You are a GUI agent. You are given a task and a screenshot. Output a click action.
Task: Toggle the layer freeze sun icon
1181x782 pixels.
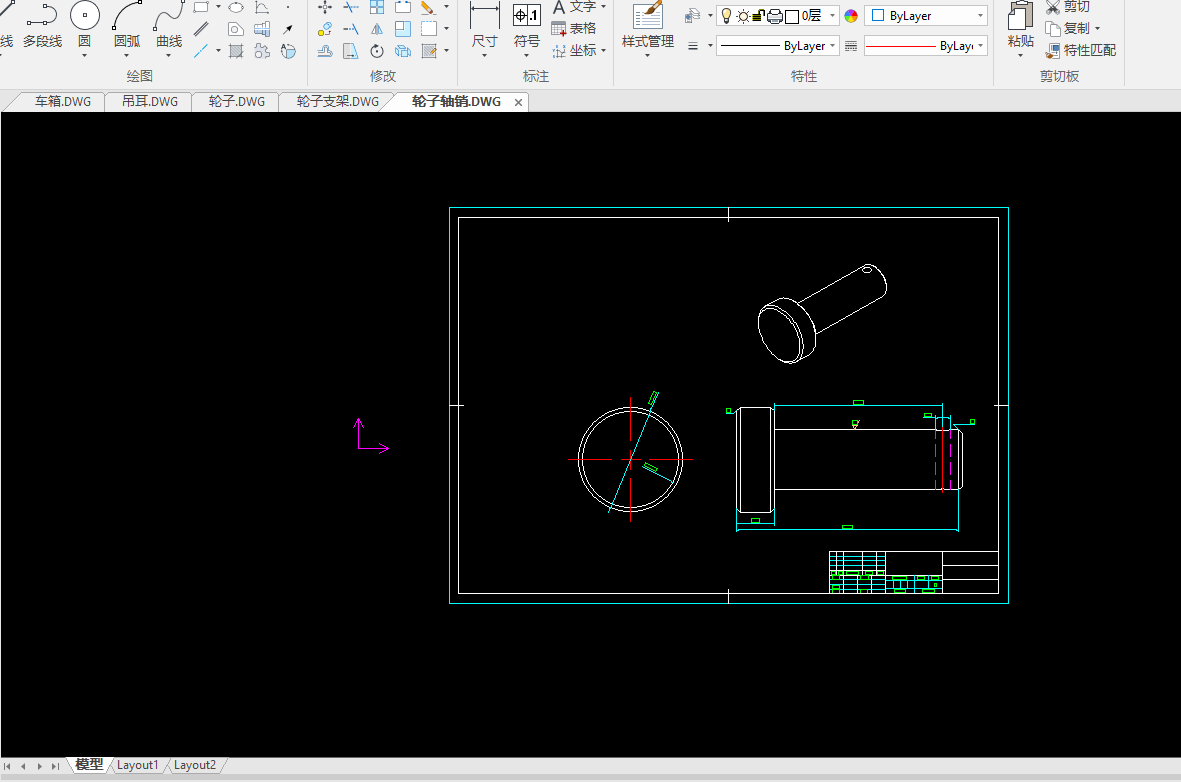click(x=742, y=16)
